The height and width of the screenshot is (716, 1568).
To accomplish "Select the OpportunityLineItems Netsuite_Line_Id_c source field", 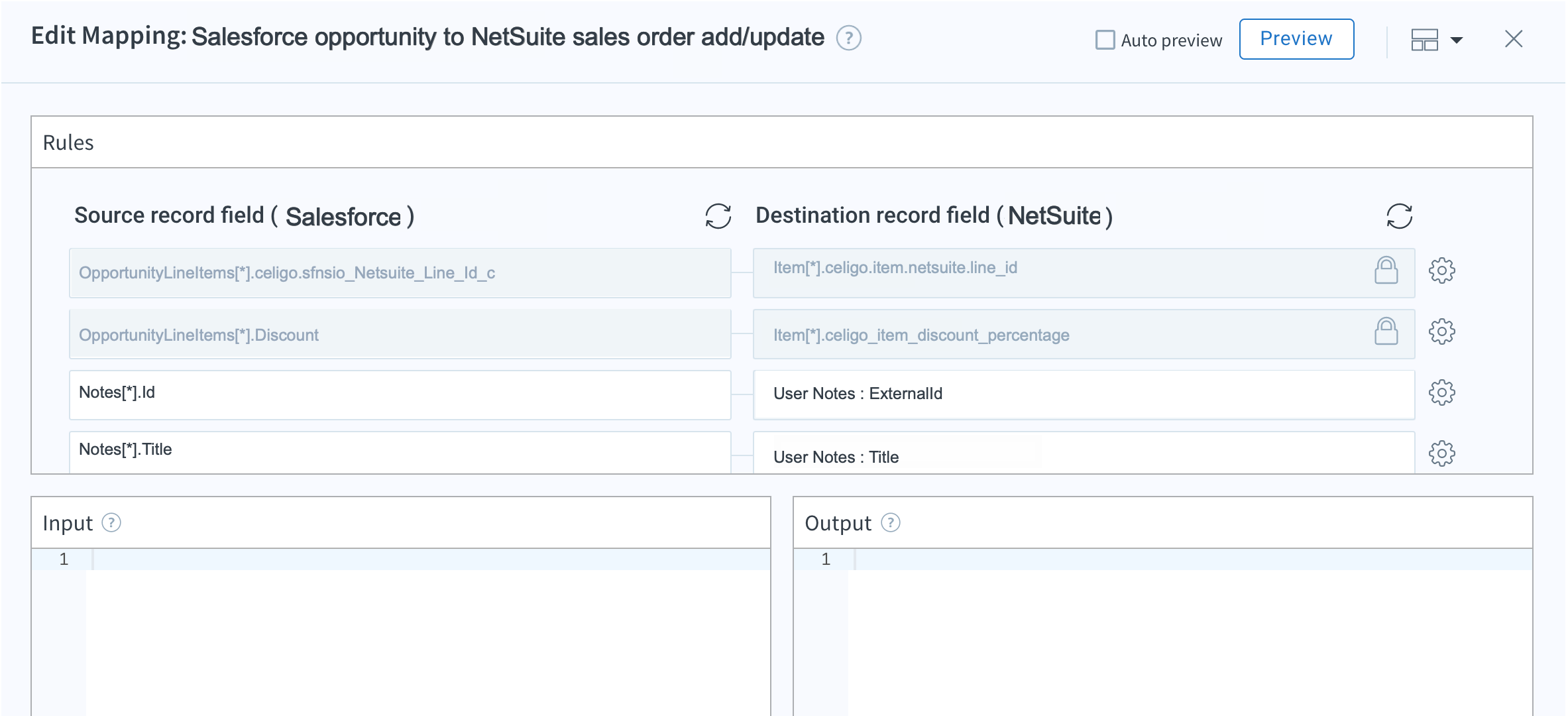I will point(400,273).
